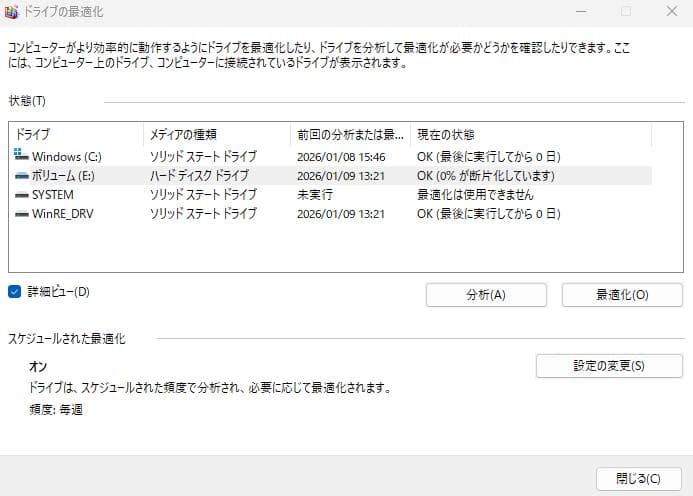Uncheck the 詳細ビュー(D) checkbox

(15, 292)
